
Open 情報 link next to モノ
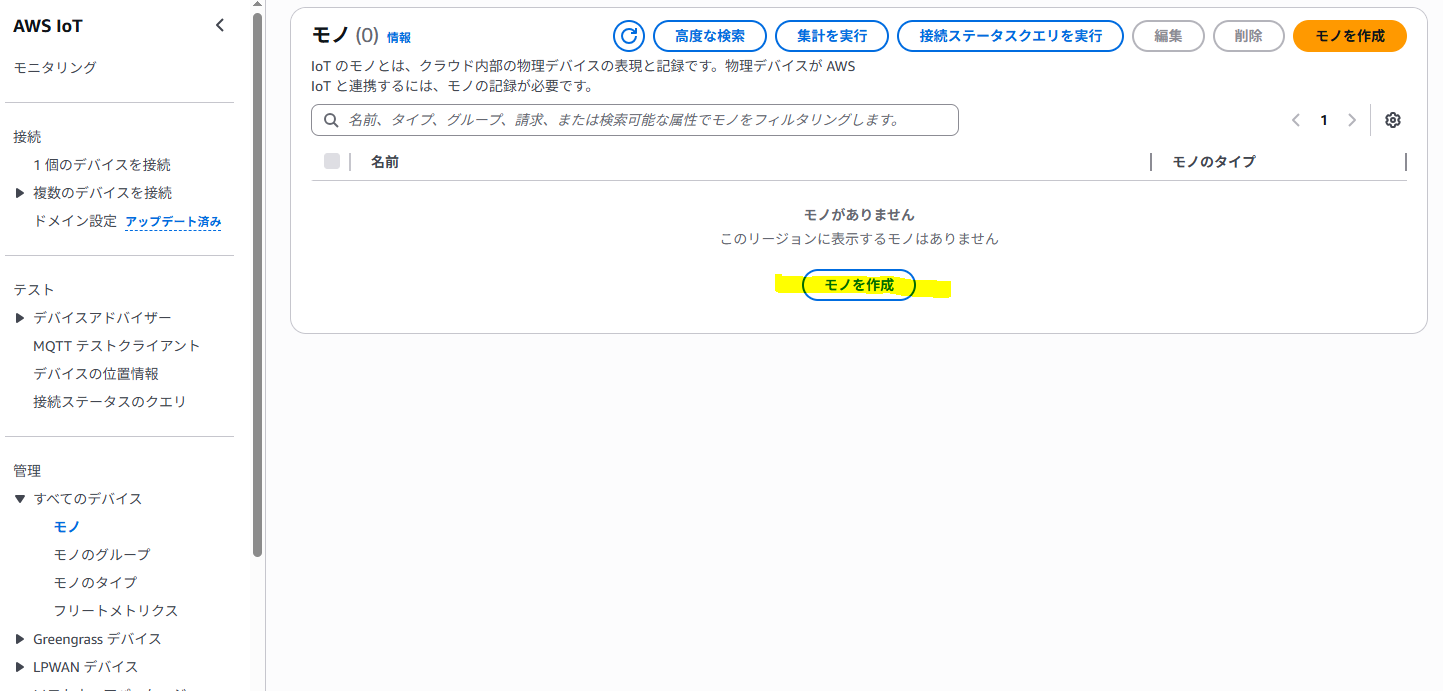399,38
